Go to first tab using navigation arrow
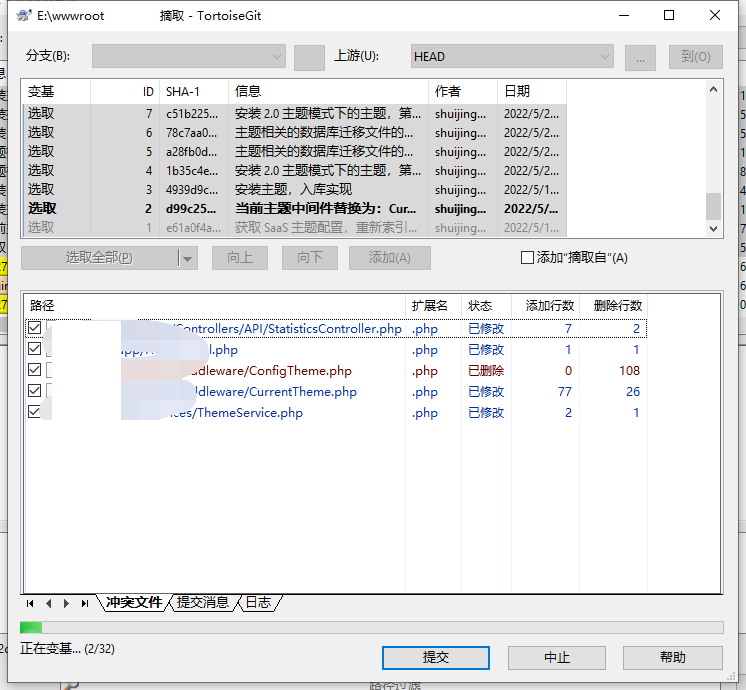Screen dimensions: 746x690 pyautogui.click(x=30, y=603)
